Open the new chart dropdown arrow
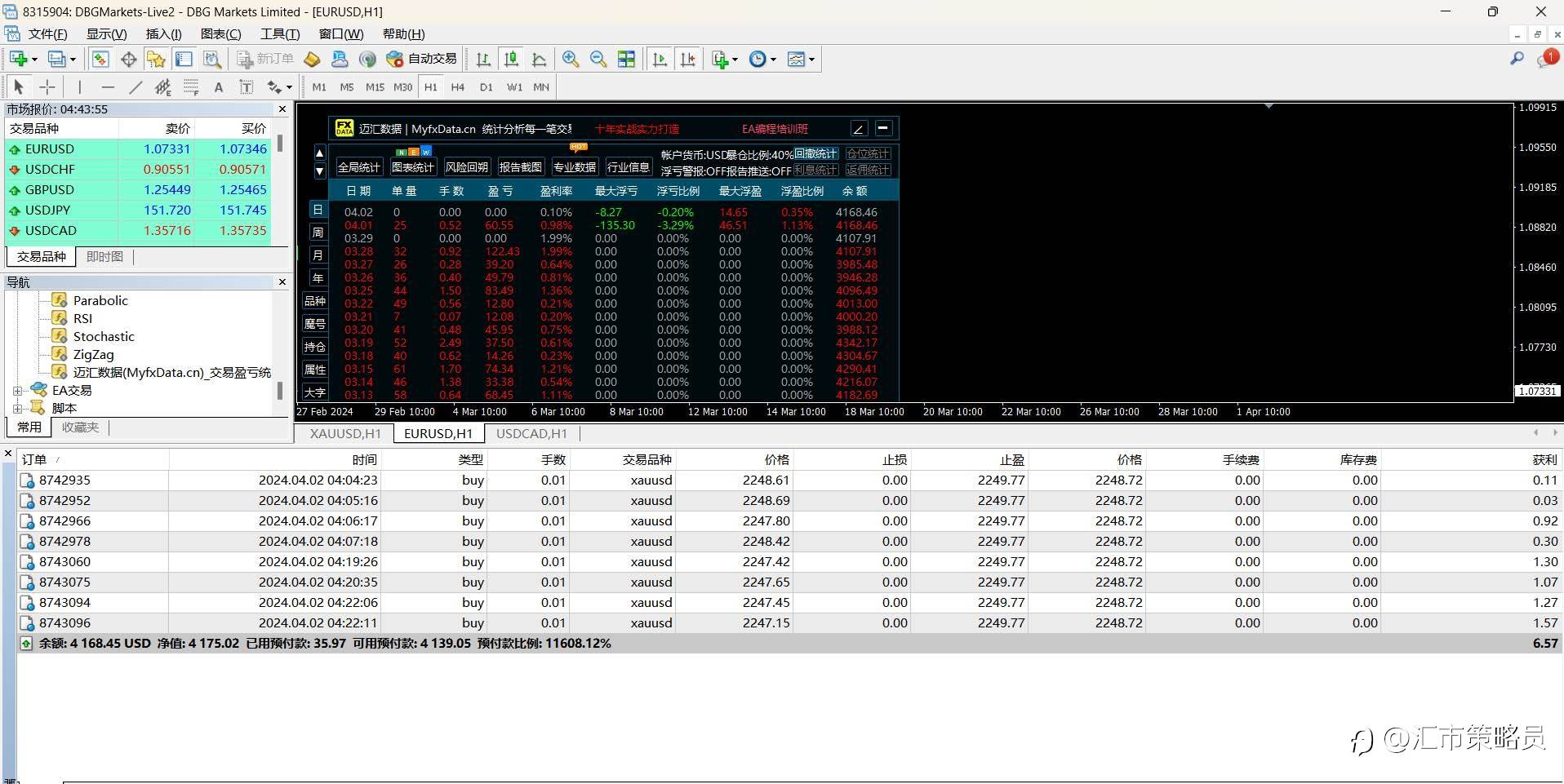Screen dimensions: 1564x784 tap(34, 59)
